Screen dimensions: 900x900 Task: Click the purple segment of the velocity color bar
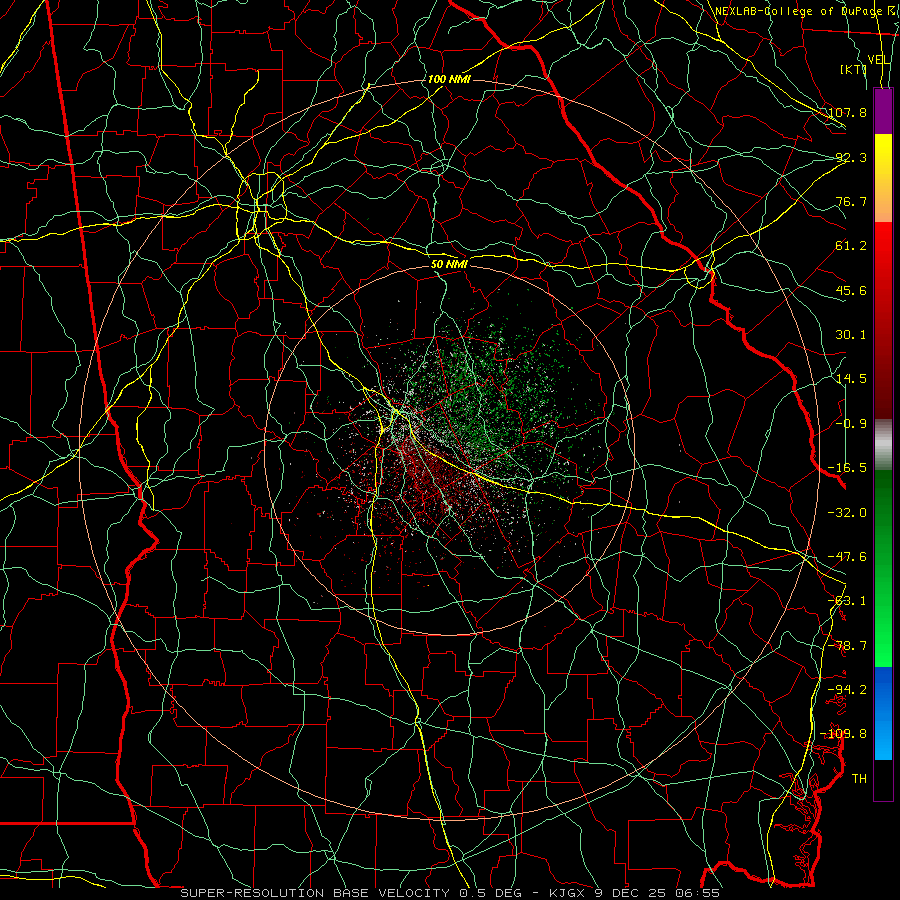point(883,111)
